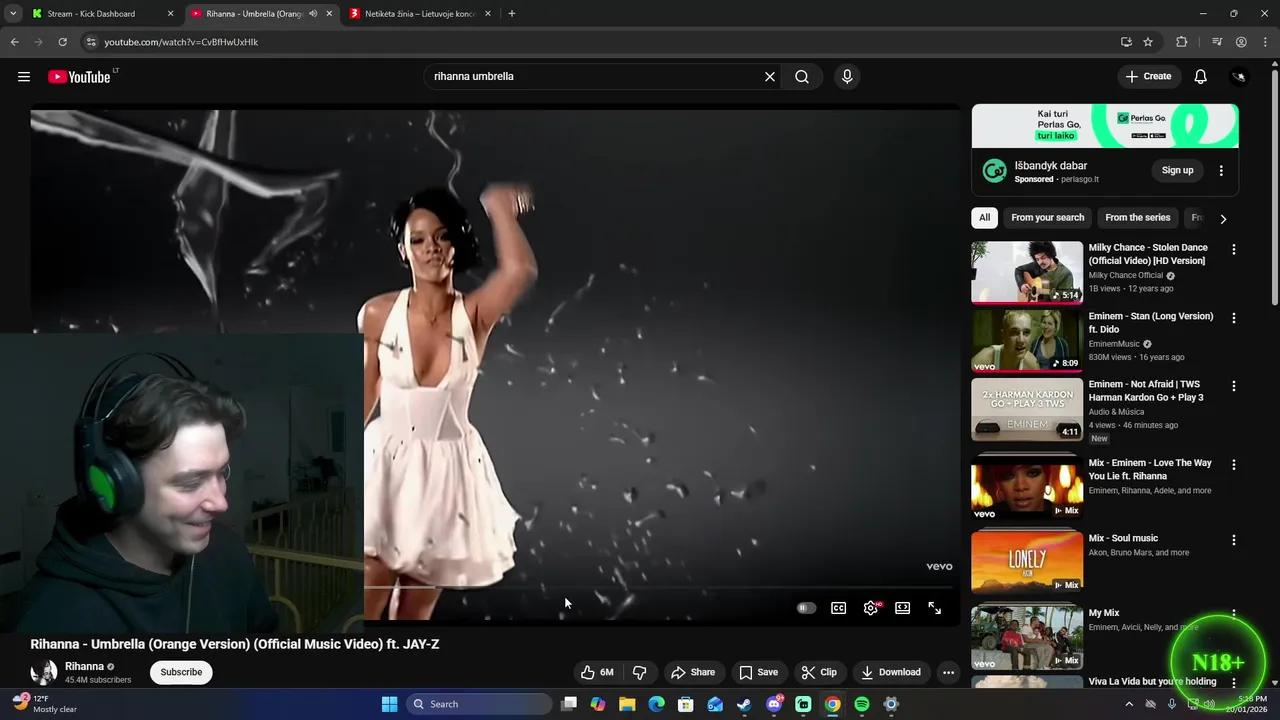Close the Kick Dashboard tab

pos(170,14)
